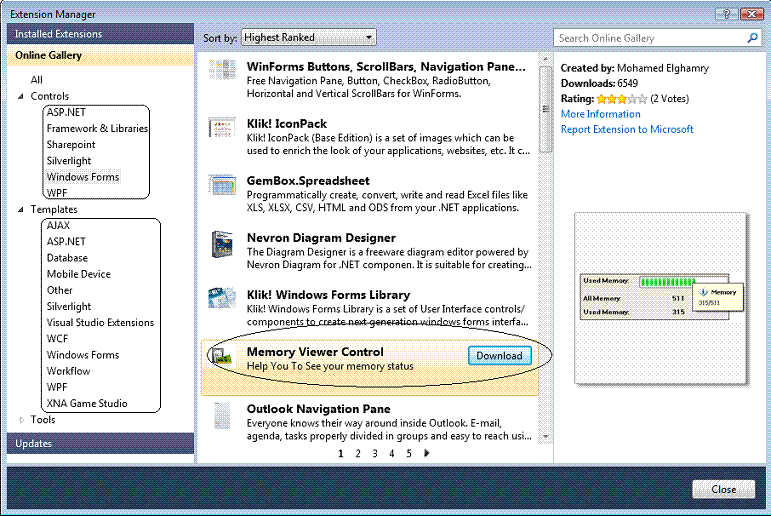Click WinForms Buttons, ScrollBars title text

386,67
